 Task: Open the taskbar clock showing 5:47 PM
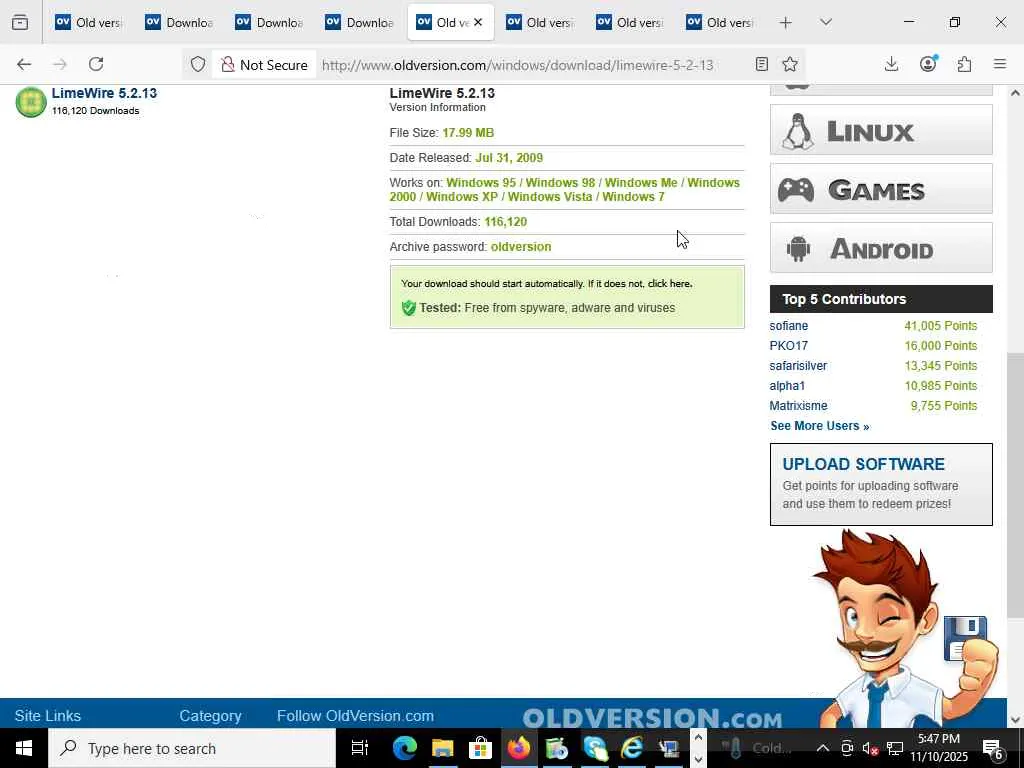(939, 748)
